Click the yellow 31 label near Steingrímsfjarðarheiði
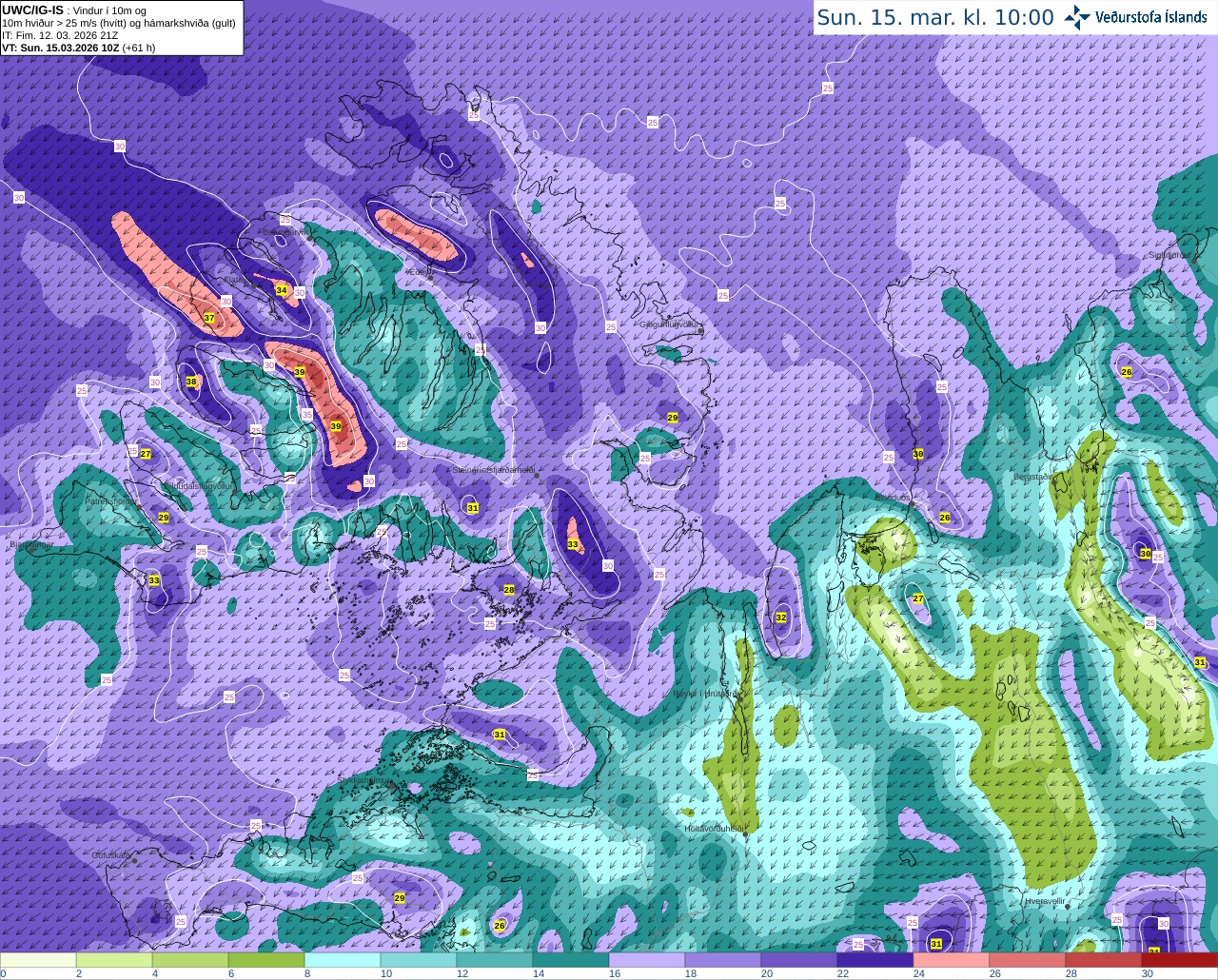Image resolution: width=1218 pixels, height=980 pixels. 473,508
